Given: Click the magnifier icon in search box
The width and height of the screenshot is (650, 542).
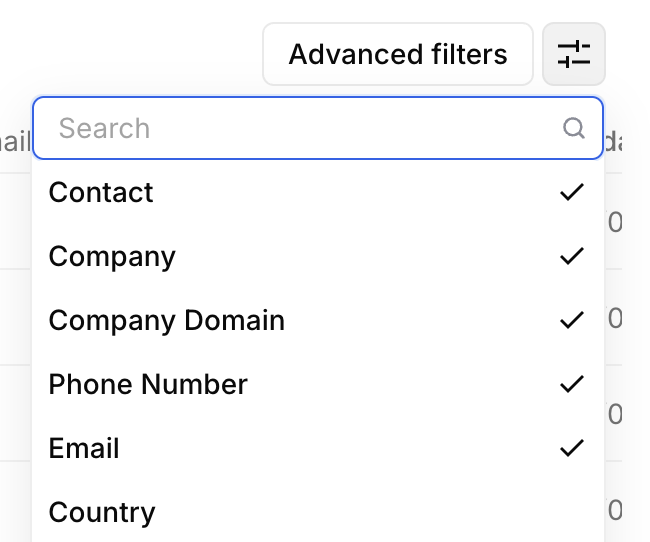Looking at the screenshot, I should pos(574,128).
